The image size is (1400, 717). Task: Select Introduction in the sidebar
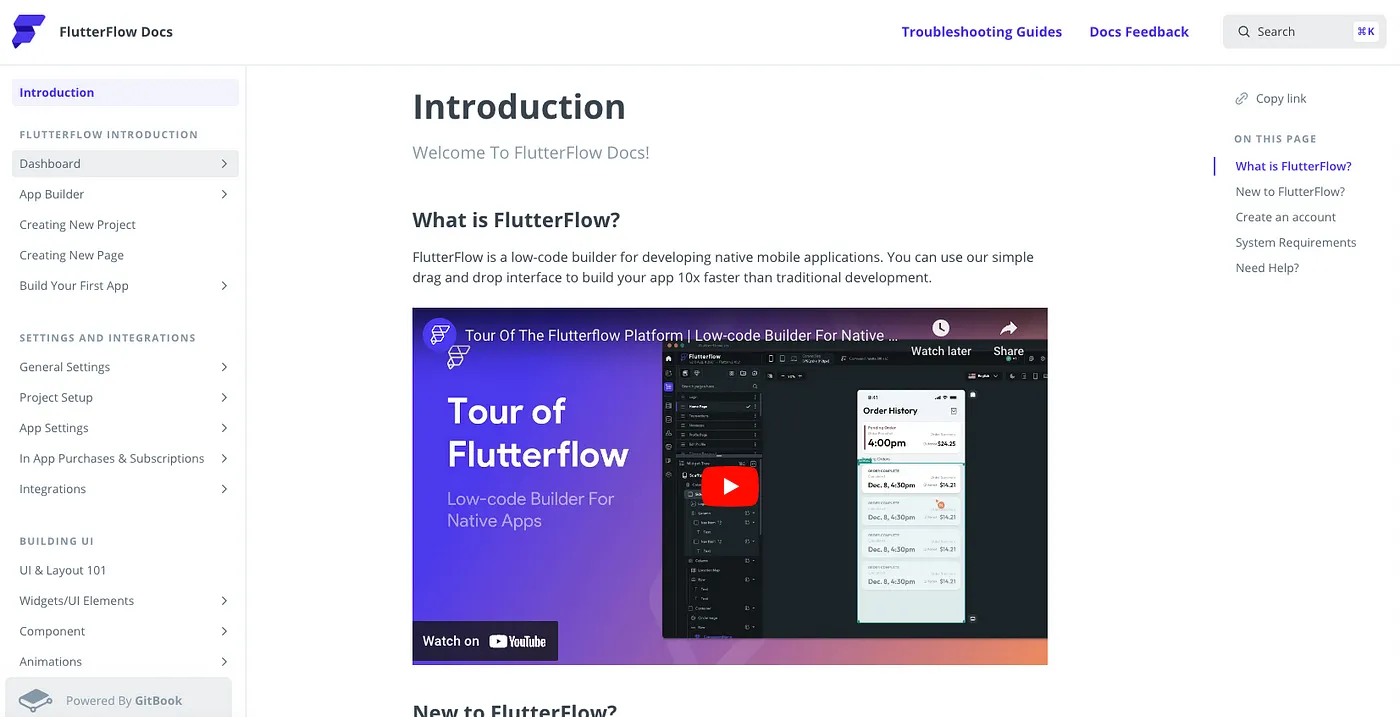pyautogui.click(x=57, y=93)
